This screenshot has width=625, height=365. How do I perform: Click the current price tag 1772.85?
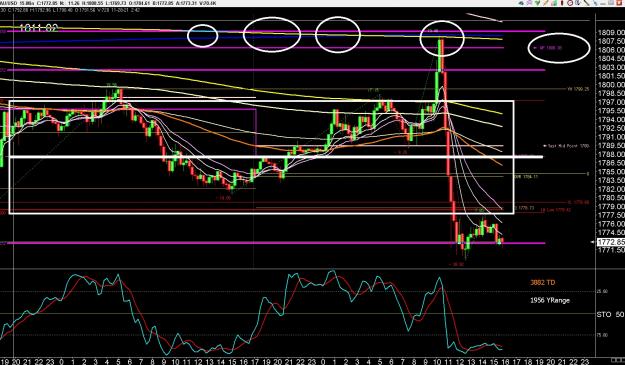[x=610, y=242]
